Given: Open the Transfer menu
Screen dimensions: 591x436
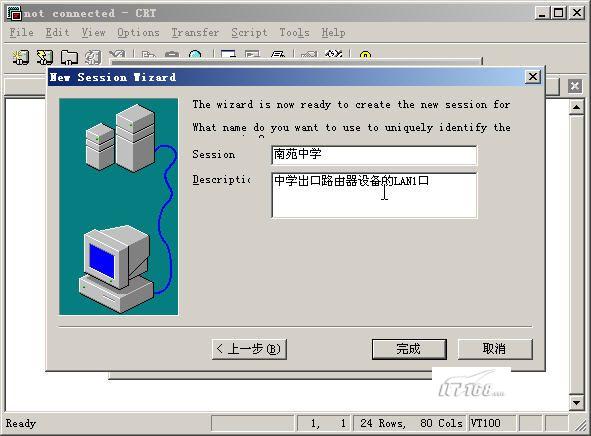Looking at the screenshot, I should point(195,33).
